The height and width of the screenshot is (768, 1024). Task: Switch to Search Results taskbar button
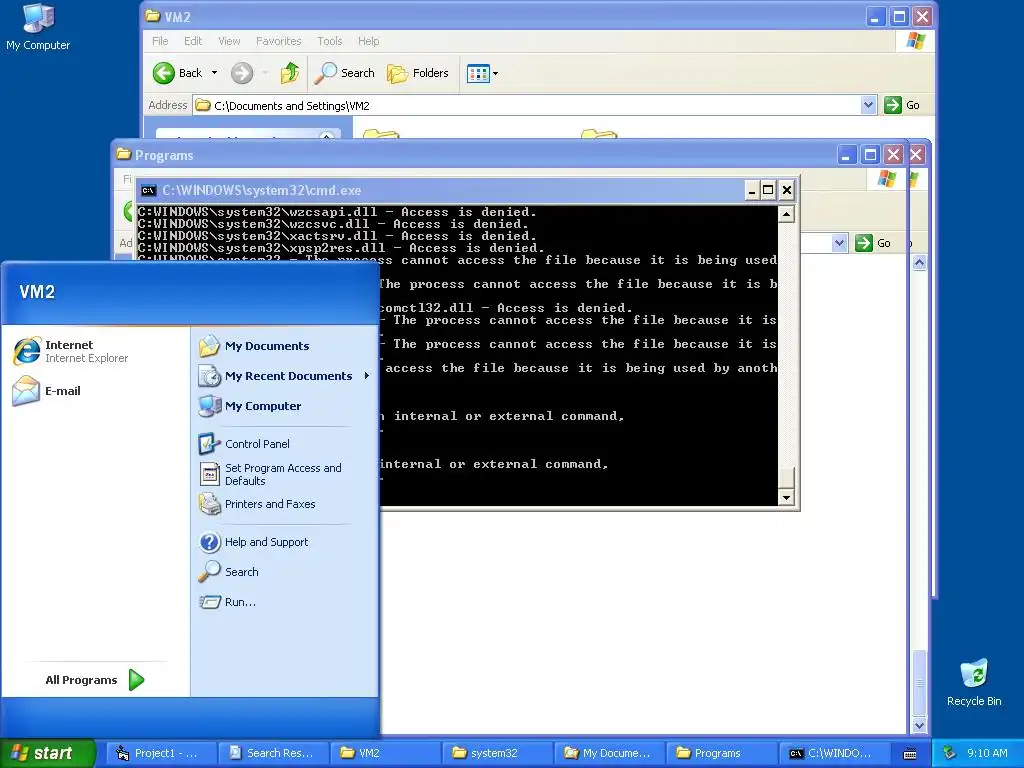pos(273,753)
